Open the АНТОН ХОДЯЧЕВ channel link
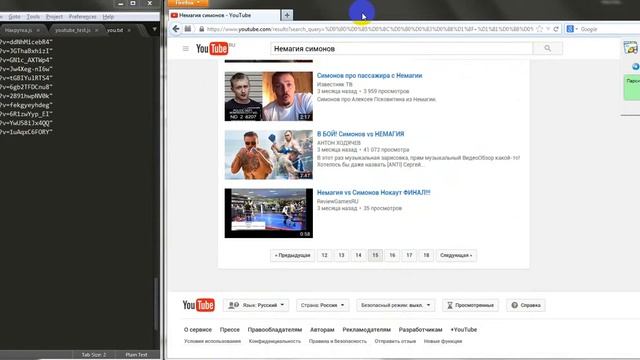The image size is (640, 360). pyautogui.click(x=339, y=142)
